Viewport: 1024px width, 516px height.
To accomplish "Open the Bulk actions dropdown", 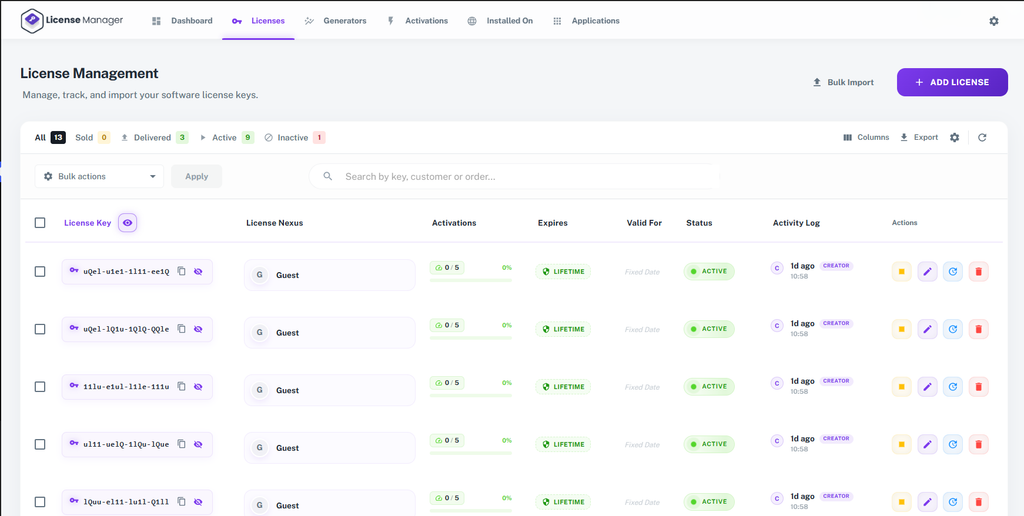I will pos(99,176).
